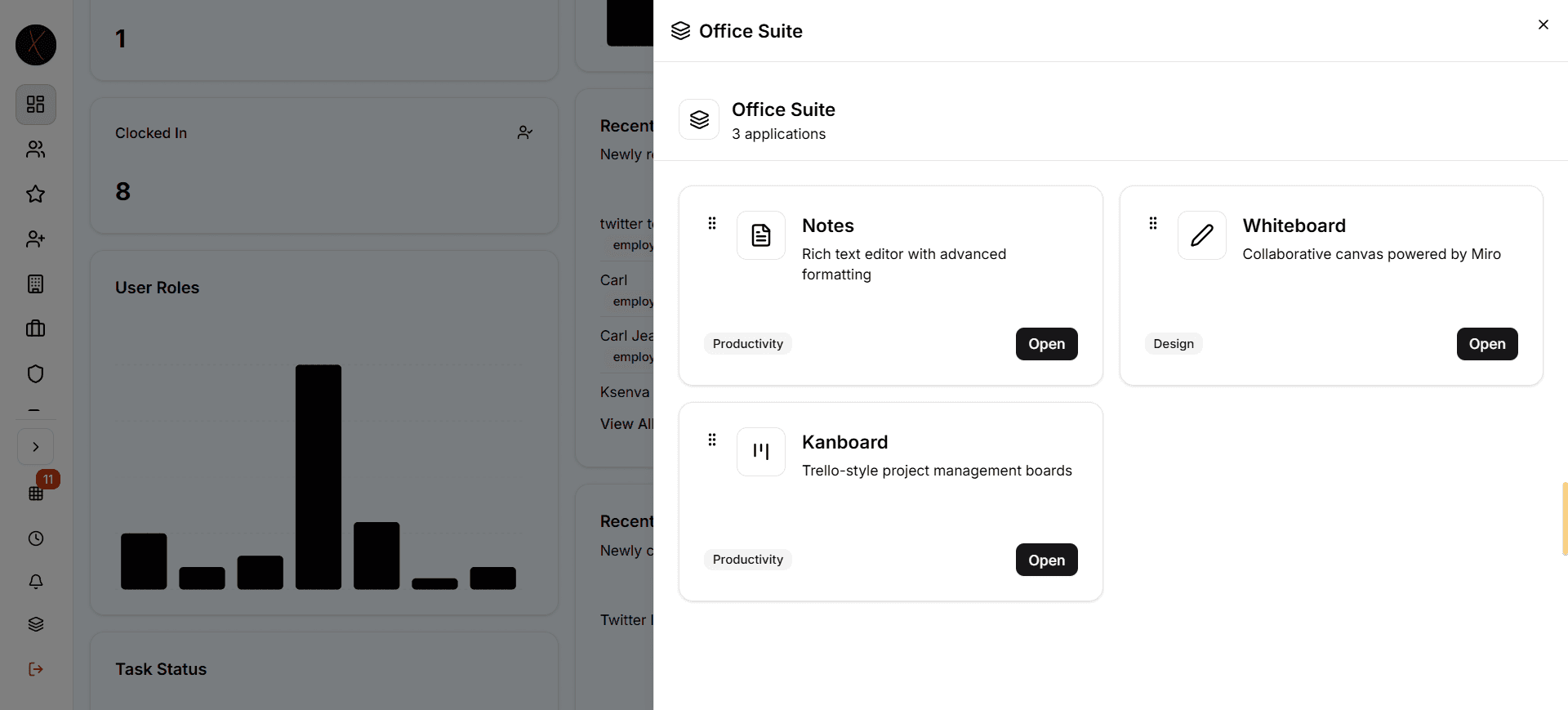Click the Notes document icon
The image size is (1568, 710).
tap(761, 235)
